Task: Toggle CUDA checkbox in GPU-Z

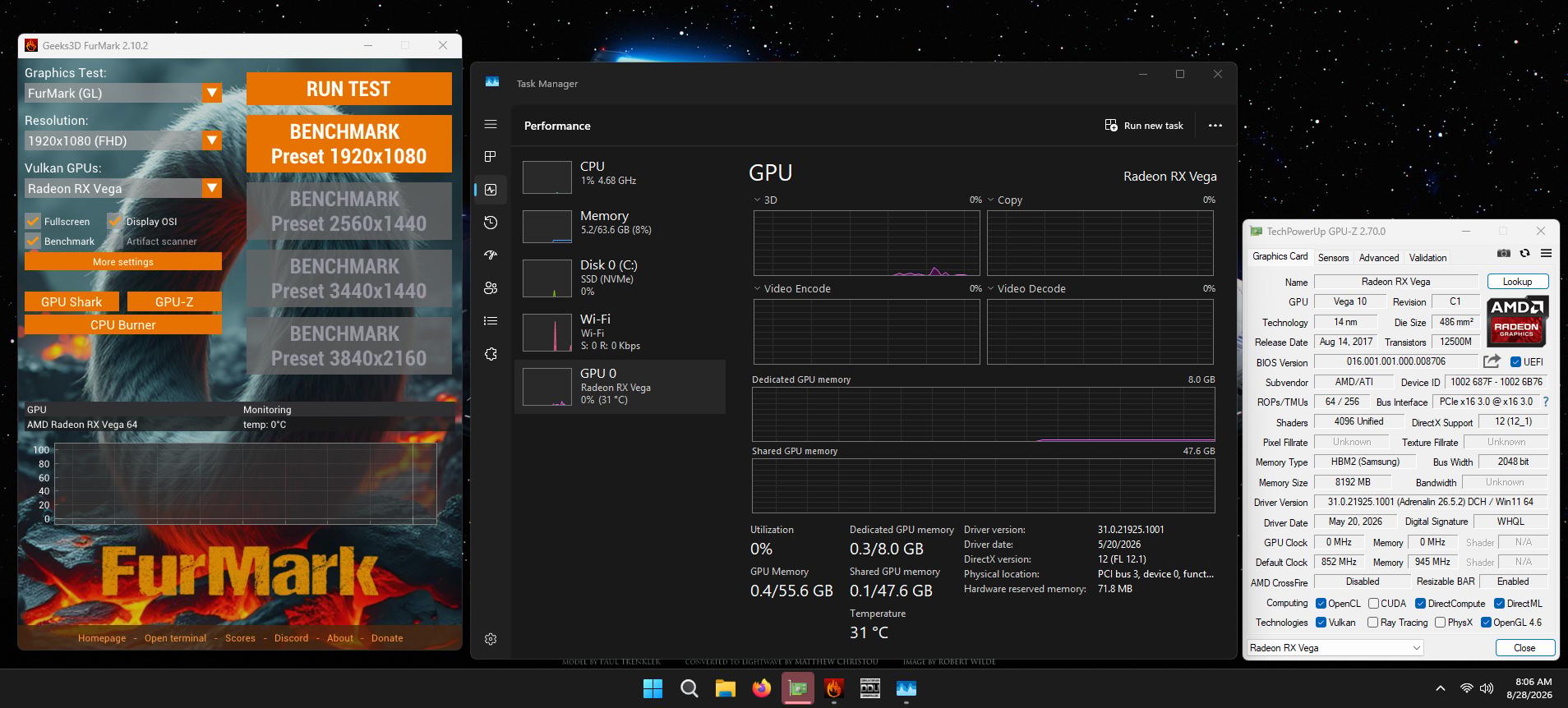Action: 1373,603
